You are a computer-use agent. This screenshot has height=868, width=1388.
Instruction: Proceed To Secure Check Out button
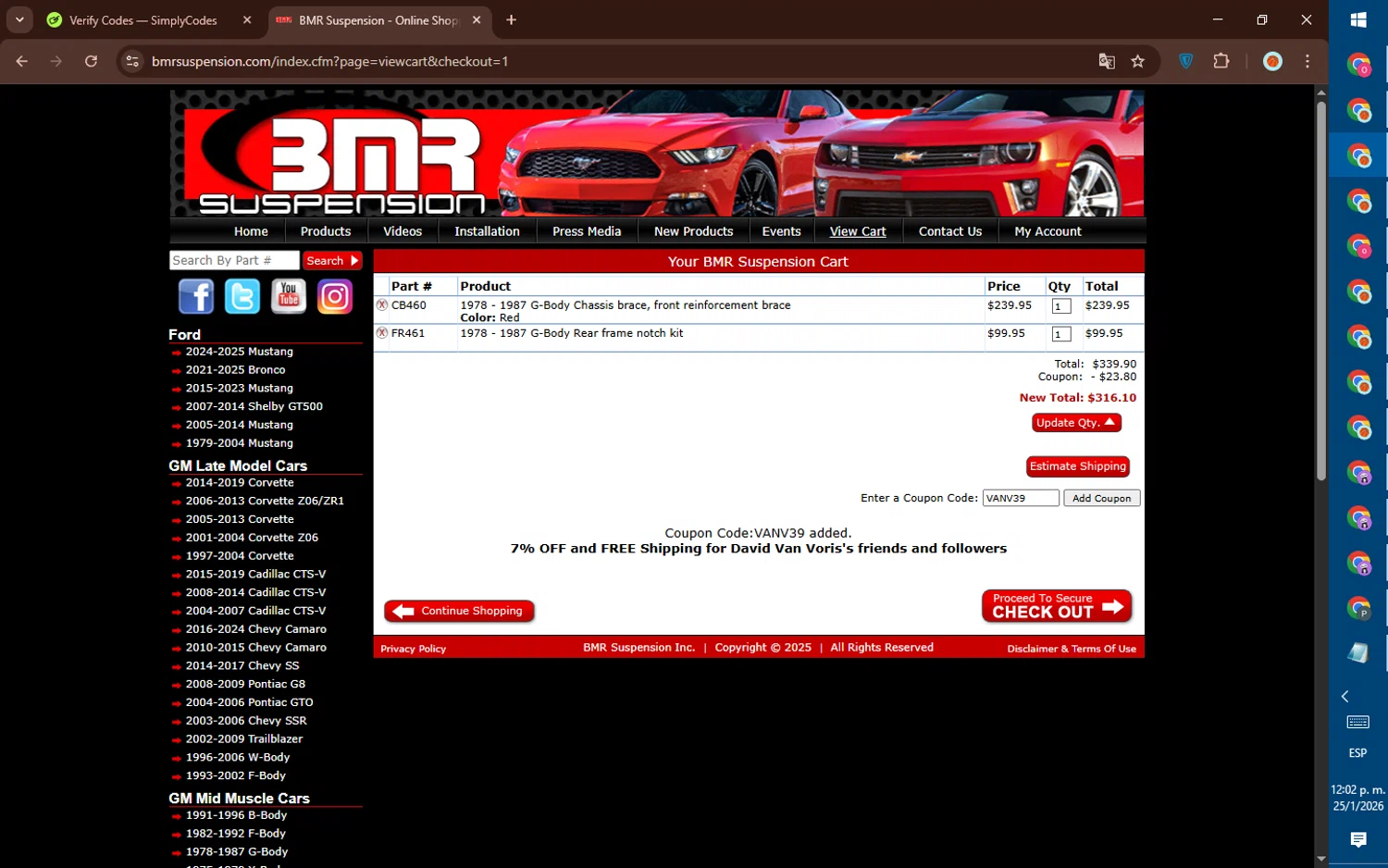1057,606
